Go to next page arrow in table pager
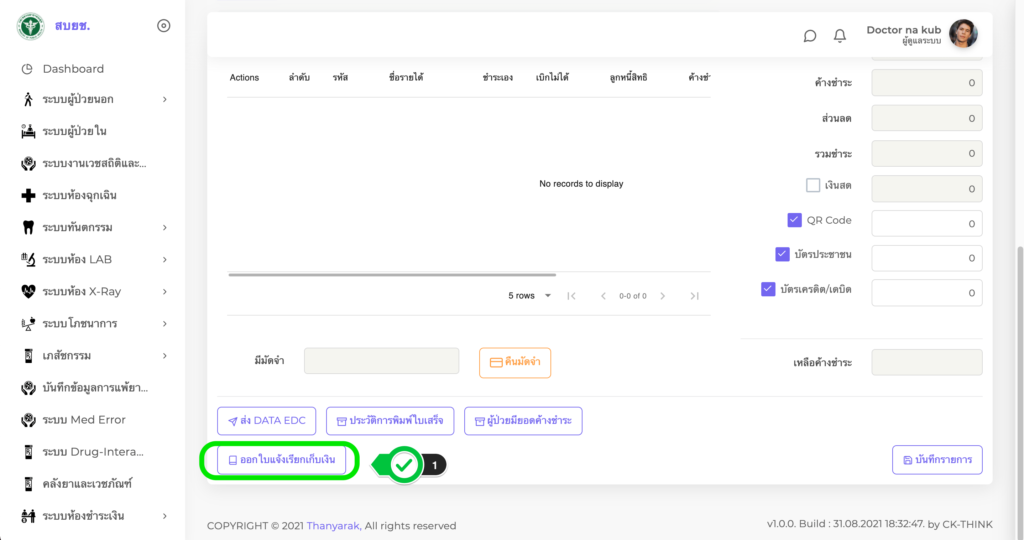The image size is (1024, 540). [x=662, y=296]
